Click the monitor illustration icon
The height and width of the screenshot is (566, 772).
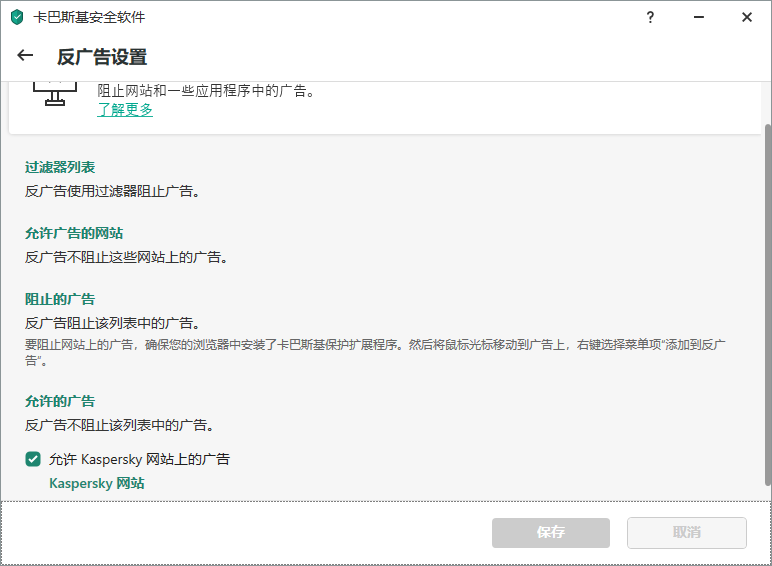pos(55,94)
